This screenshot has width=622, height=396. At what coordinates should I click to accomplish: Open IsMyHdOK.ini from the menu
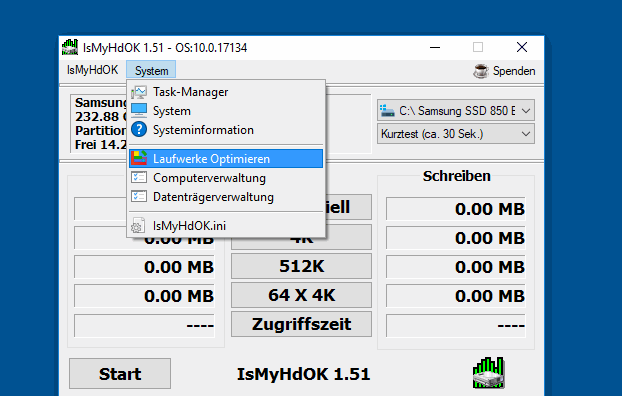point(226,226)
